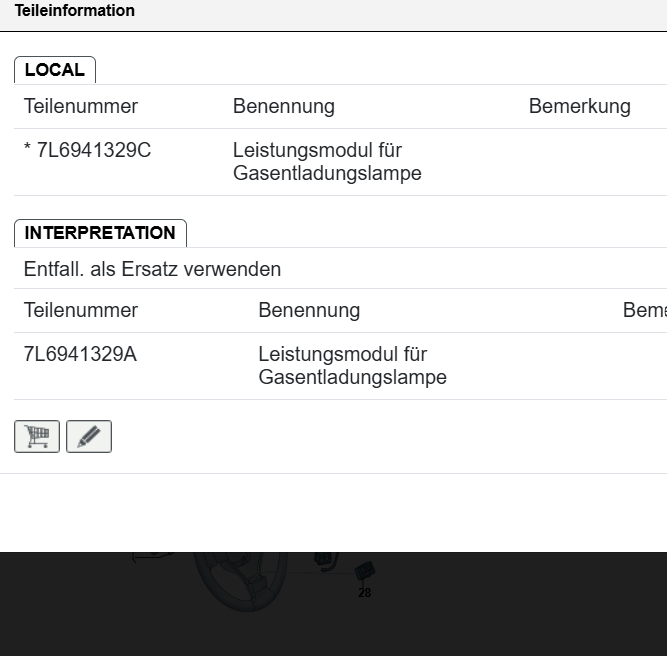Click the 'Entfall. als Ersatz verwenden' note
This screenshot has width=667, height=656.
click(152, 269)
